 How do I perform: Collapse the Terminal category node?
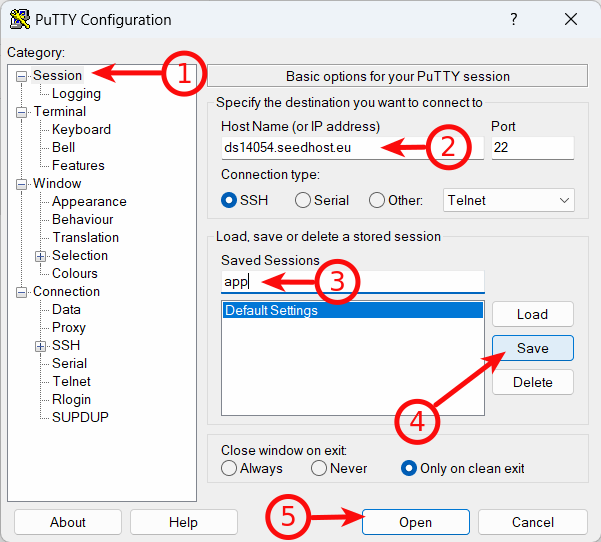pyautogui.click(x=22, y=112)
